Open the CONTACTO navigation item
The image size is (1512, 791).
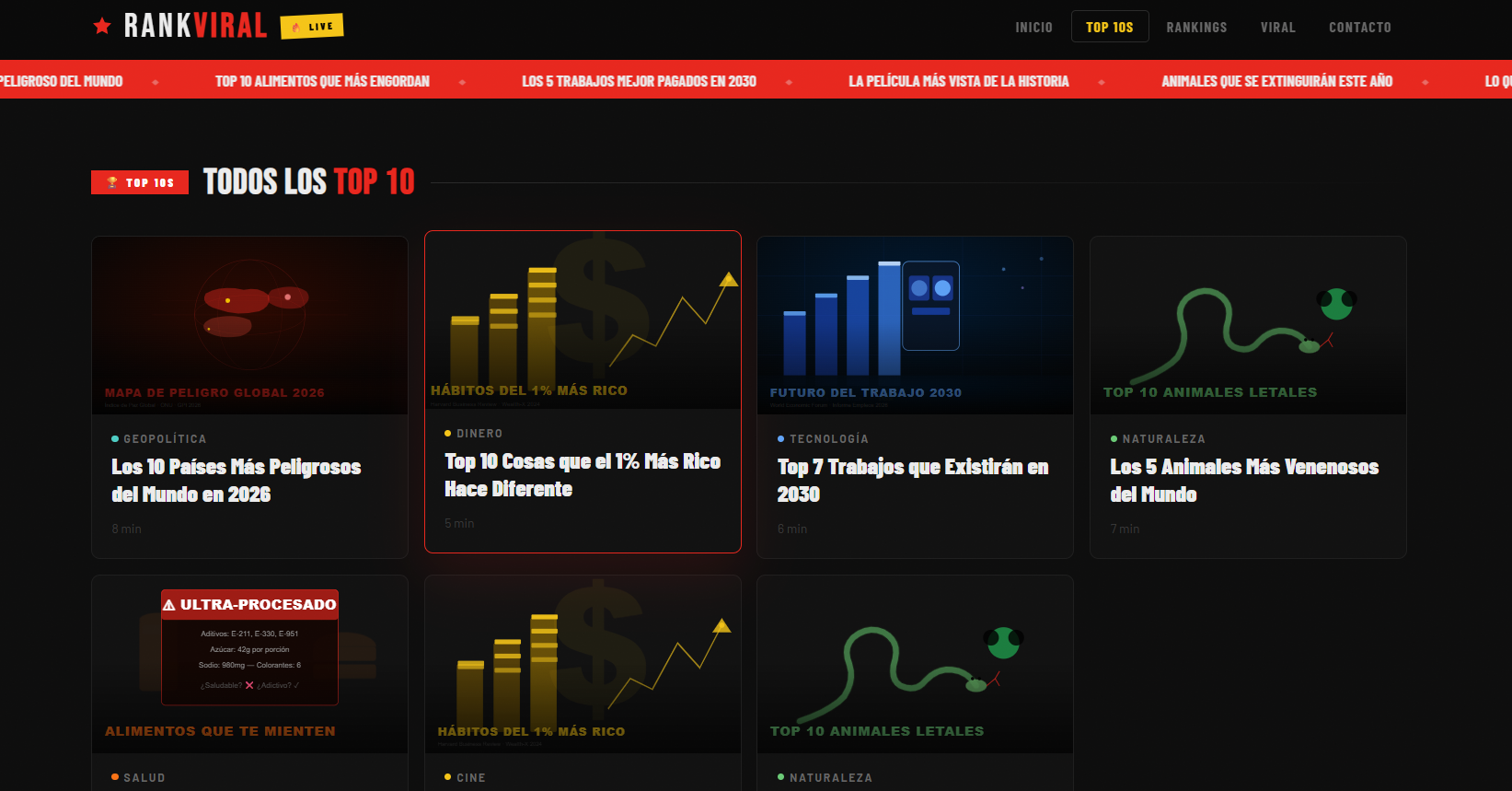(1360, 28)
